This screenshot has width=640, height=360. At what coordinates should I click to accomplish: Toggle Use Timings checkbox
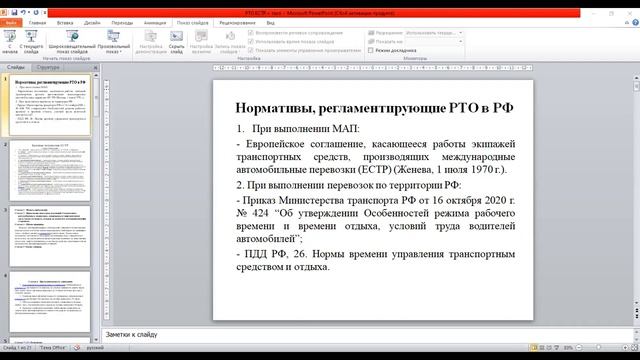[251, 42]
